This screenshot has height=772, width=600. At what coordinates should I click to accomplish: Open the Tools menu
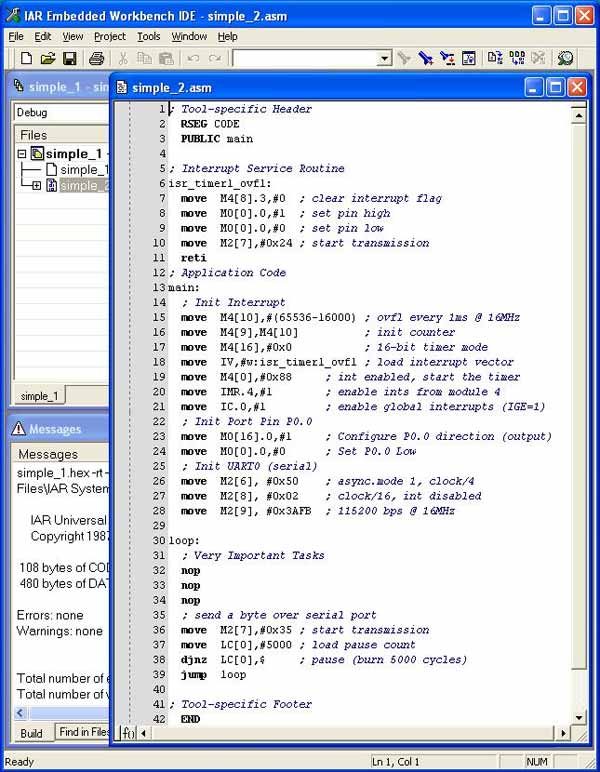tap(149, 36)
